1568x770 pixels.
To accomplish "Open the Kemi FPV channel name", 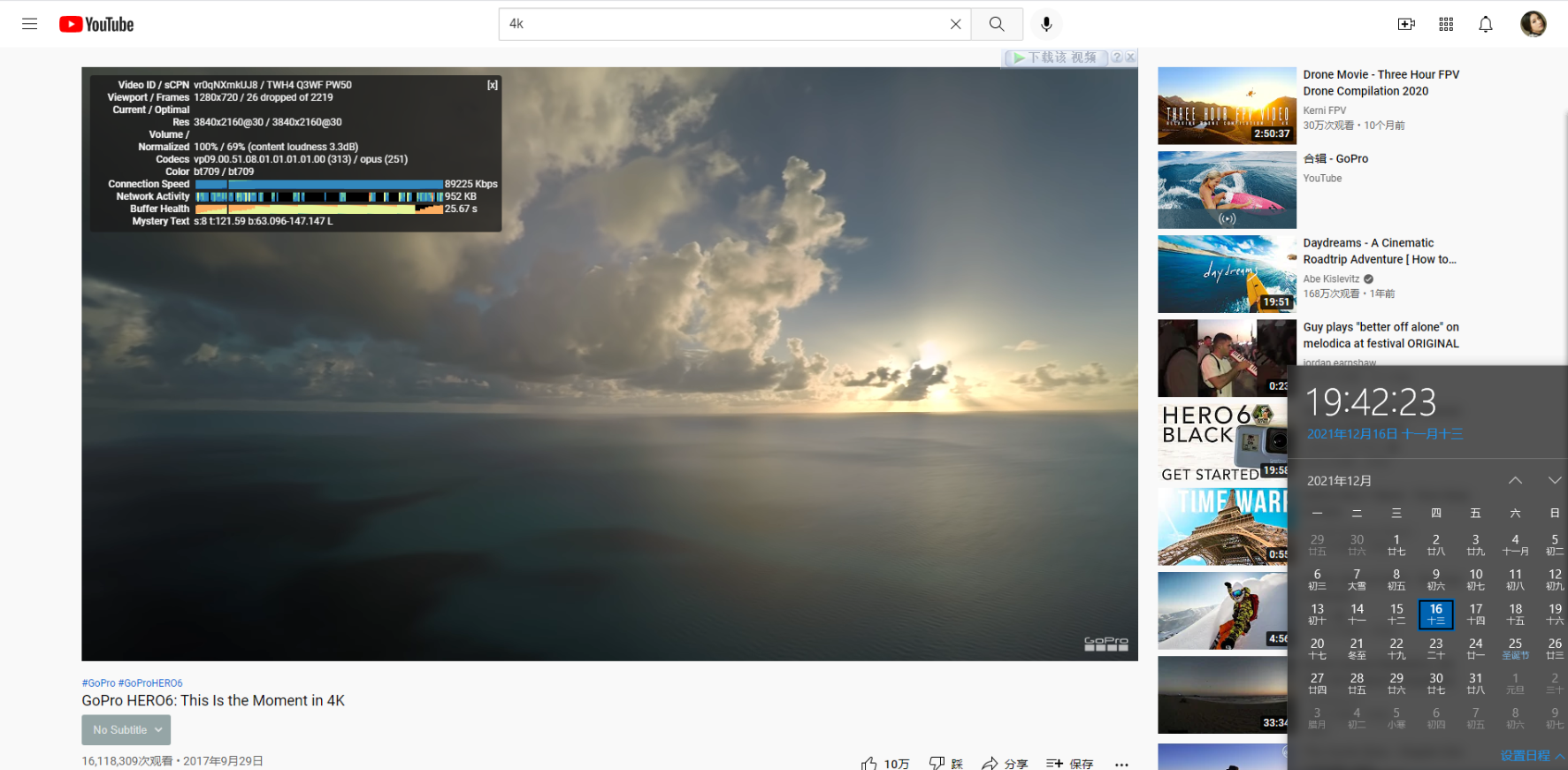I will 1324,111.
